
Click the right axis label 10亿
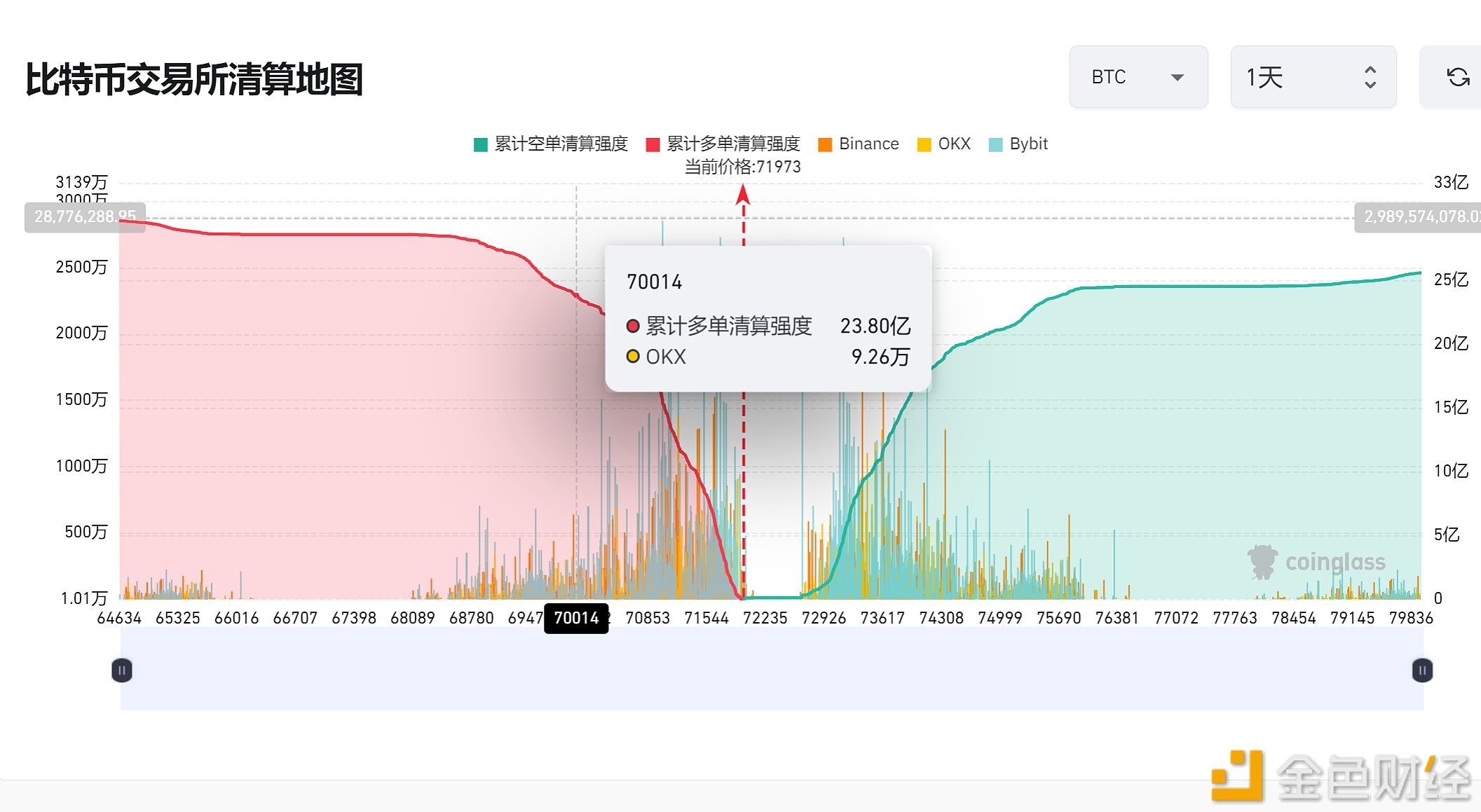1451,471
